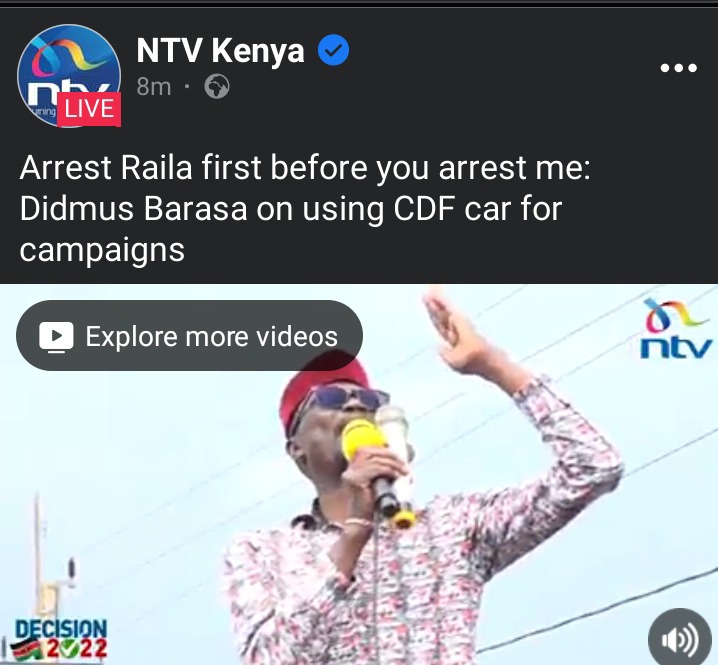Tap the Decision 2022 logo on video
The image size is (718, 665).
60,640
